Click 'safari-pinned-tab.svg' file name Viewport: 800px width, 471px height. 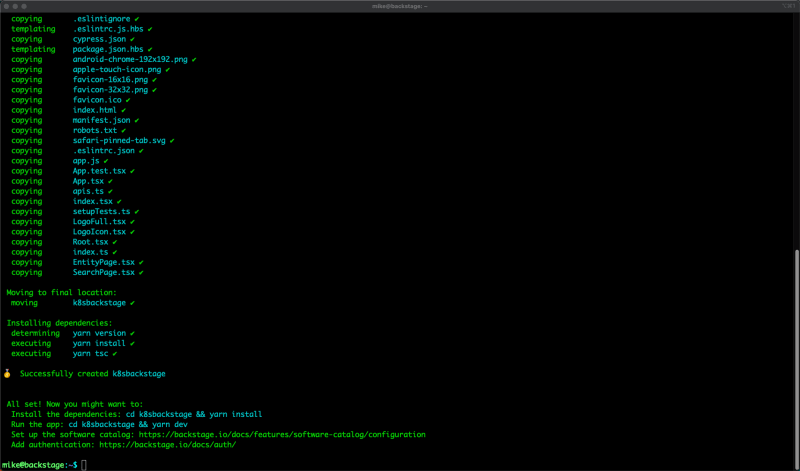coord(119,141)
